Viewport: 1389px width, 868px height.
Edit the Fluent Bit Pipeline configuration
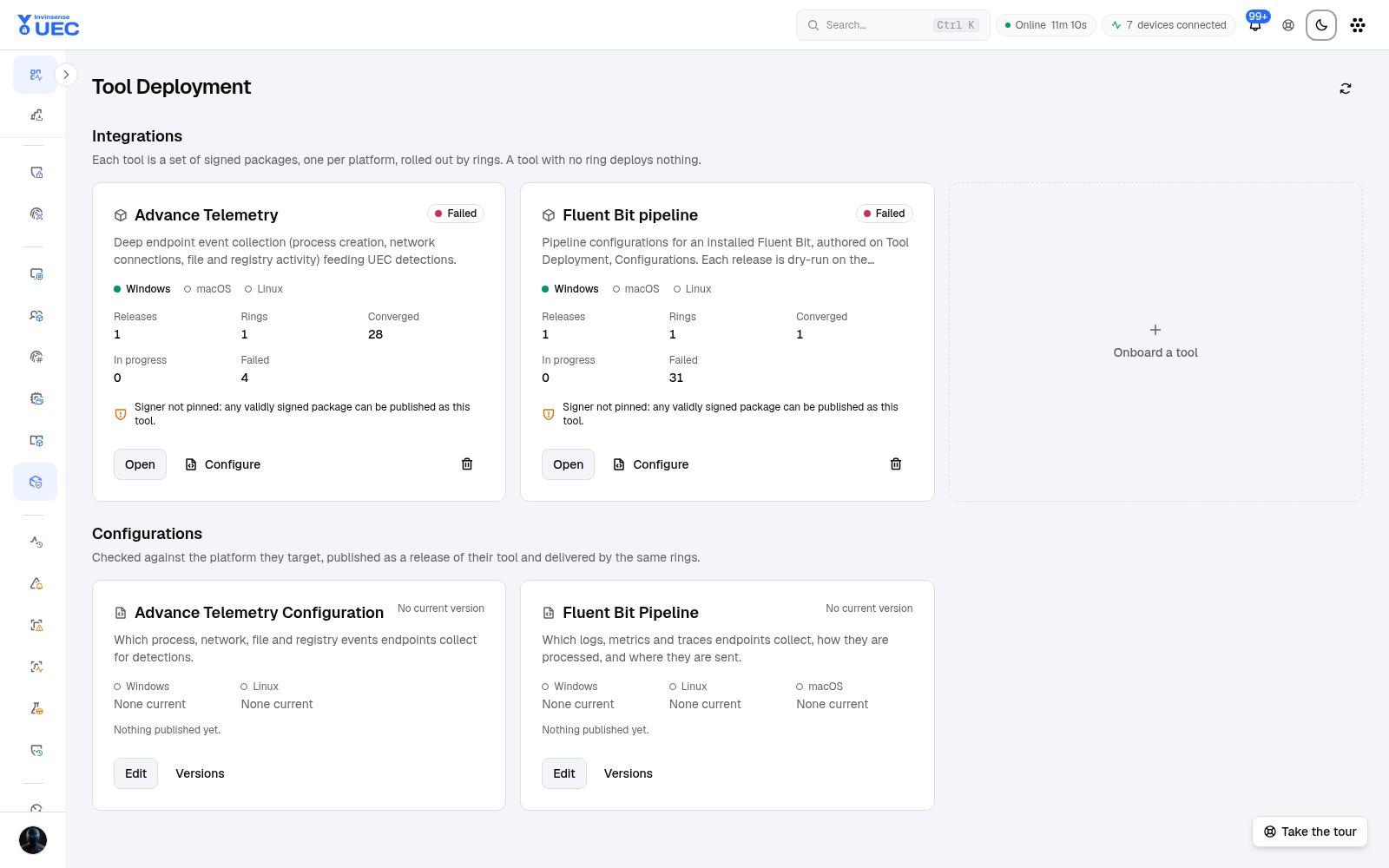pyautogui.click(x=564, y=773)
